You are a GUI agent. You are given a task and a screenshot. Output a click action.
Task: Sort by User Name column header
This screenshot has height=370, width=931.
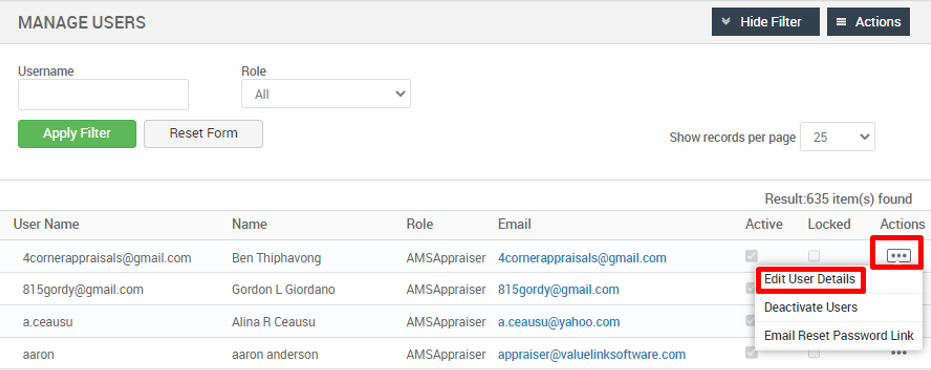[46, 224]
